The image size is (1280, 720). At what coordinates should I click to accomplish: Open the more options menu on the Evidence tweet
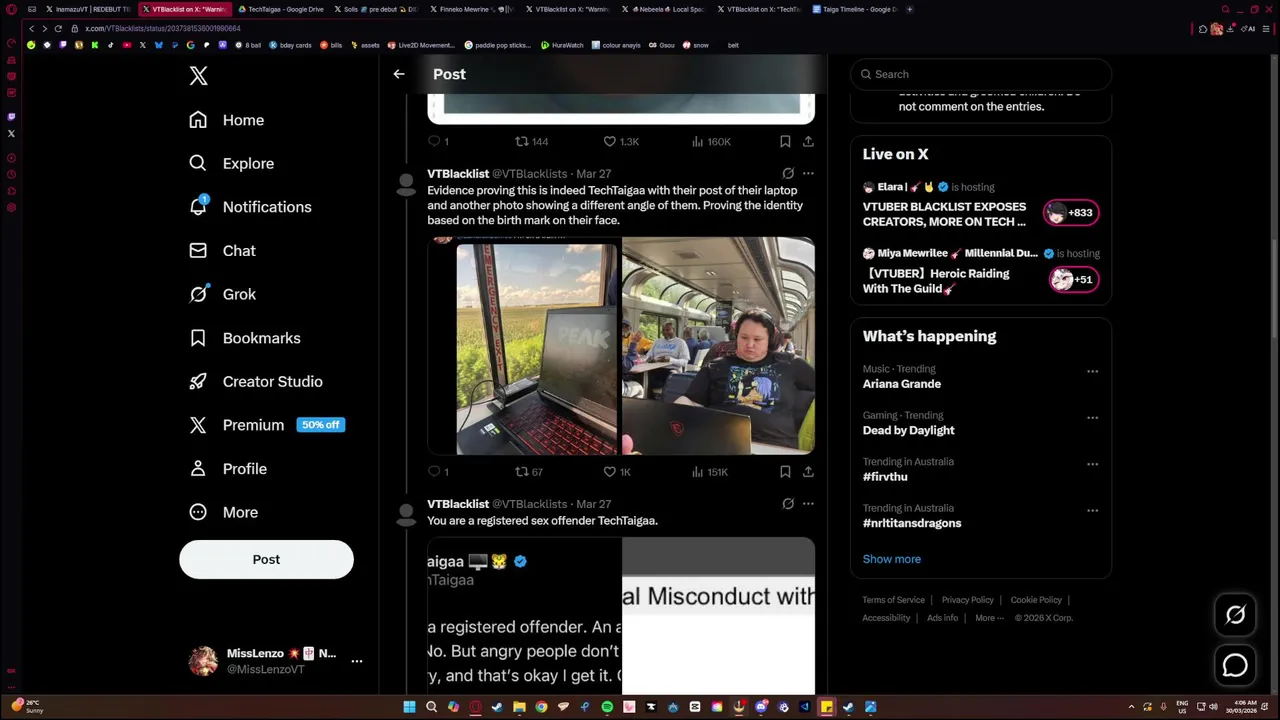pos(808,173)
